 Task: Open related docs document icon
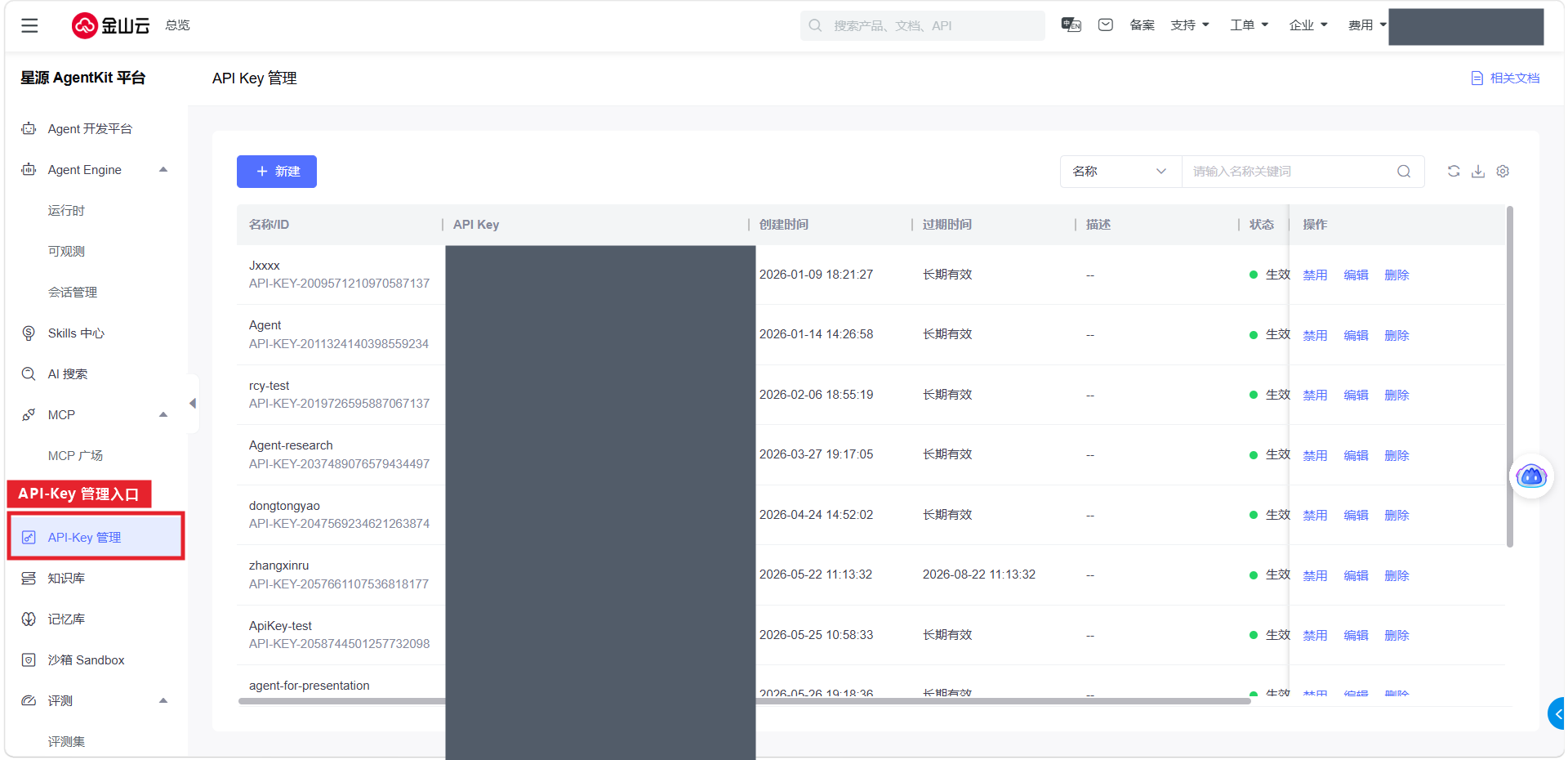(x=1477, y=78)
